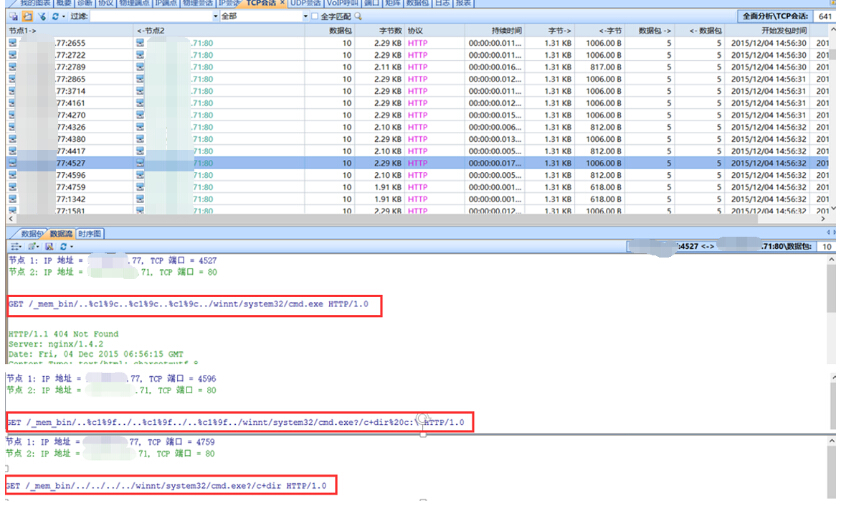The width and height of the screenshot is (842, 509).
Task: Click the save icon in the data stream toolbar
Action: 49,246
